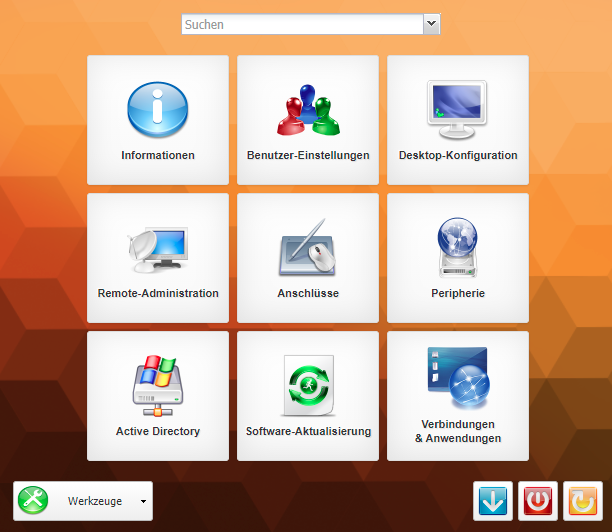The image size is (612, 532).
Task: Click the green wrench Werkzeuge icon
Action: tap(33, 501)
